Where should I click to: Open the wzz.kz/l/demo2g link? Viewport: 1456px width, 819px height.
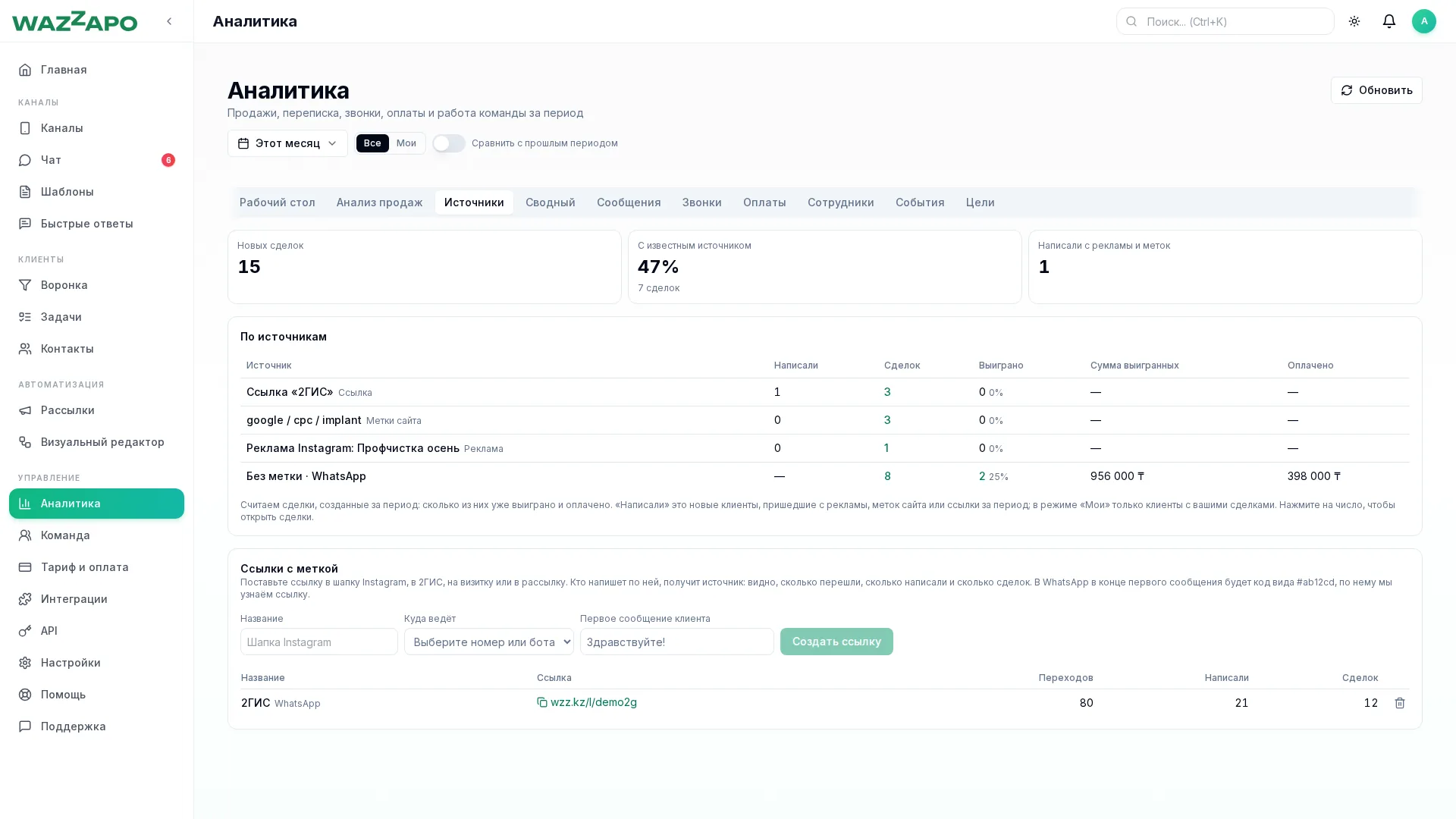tap(594, 702)
